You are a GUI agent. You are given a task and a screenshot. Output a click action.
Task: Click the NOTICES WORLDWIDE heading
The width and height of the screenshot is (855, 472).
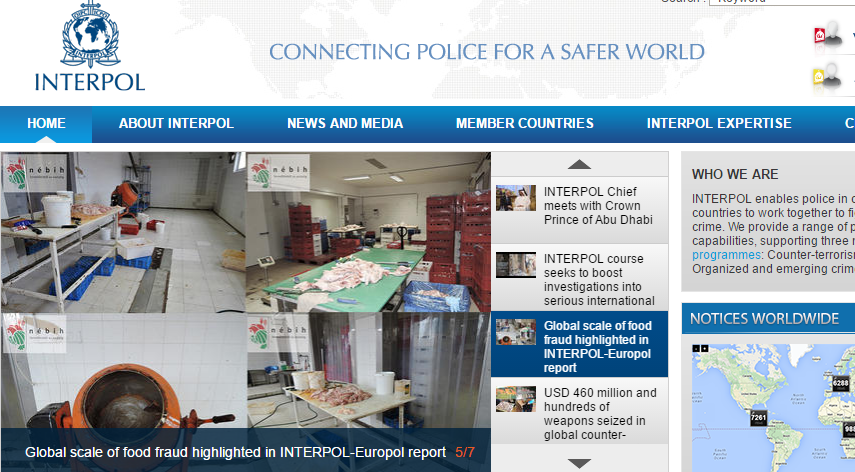coord(764,319)
